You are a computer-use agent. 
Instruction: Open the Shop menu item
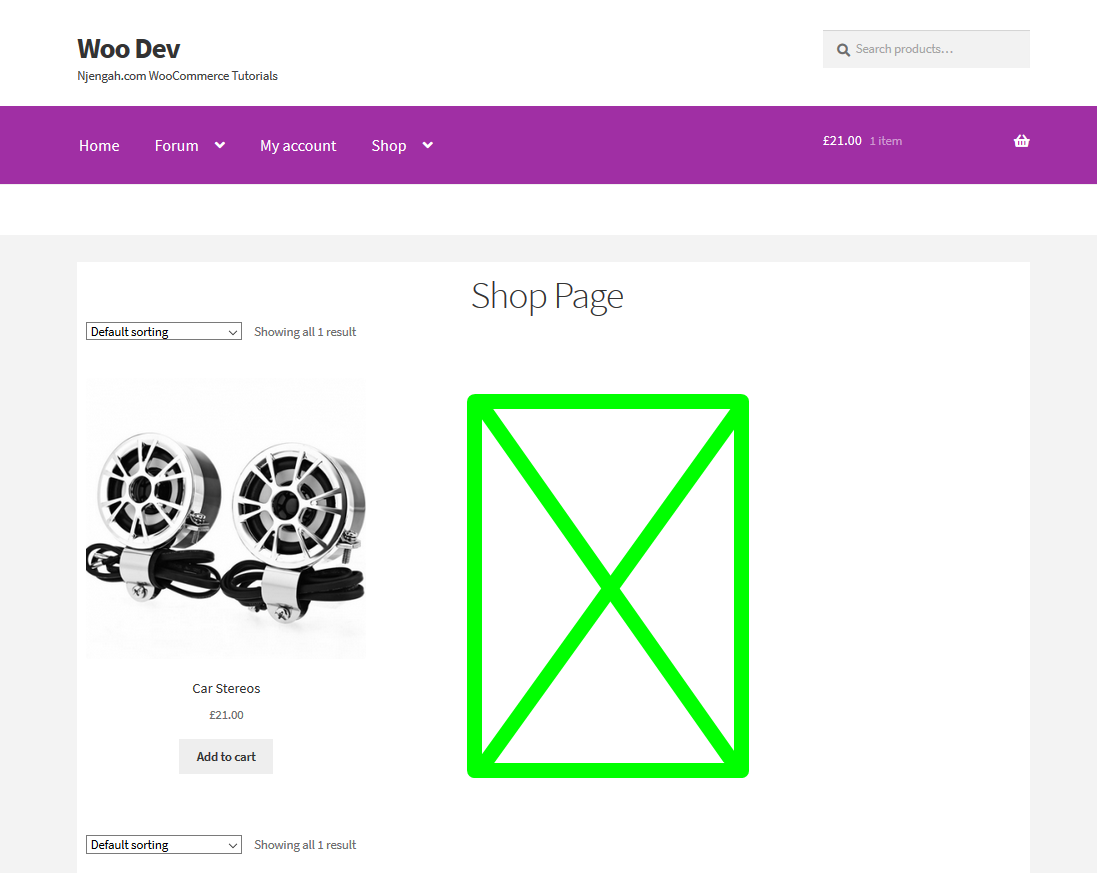click(388, 146)
